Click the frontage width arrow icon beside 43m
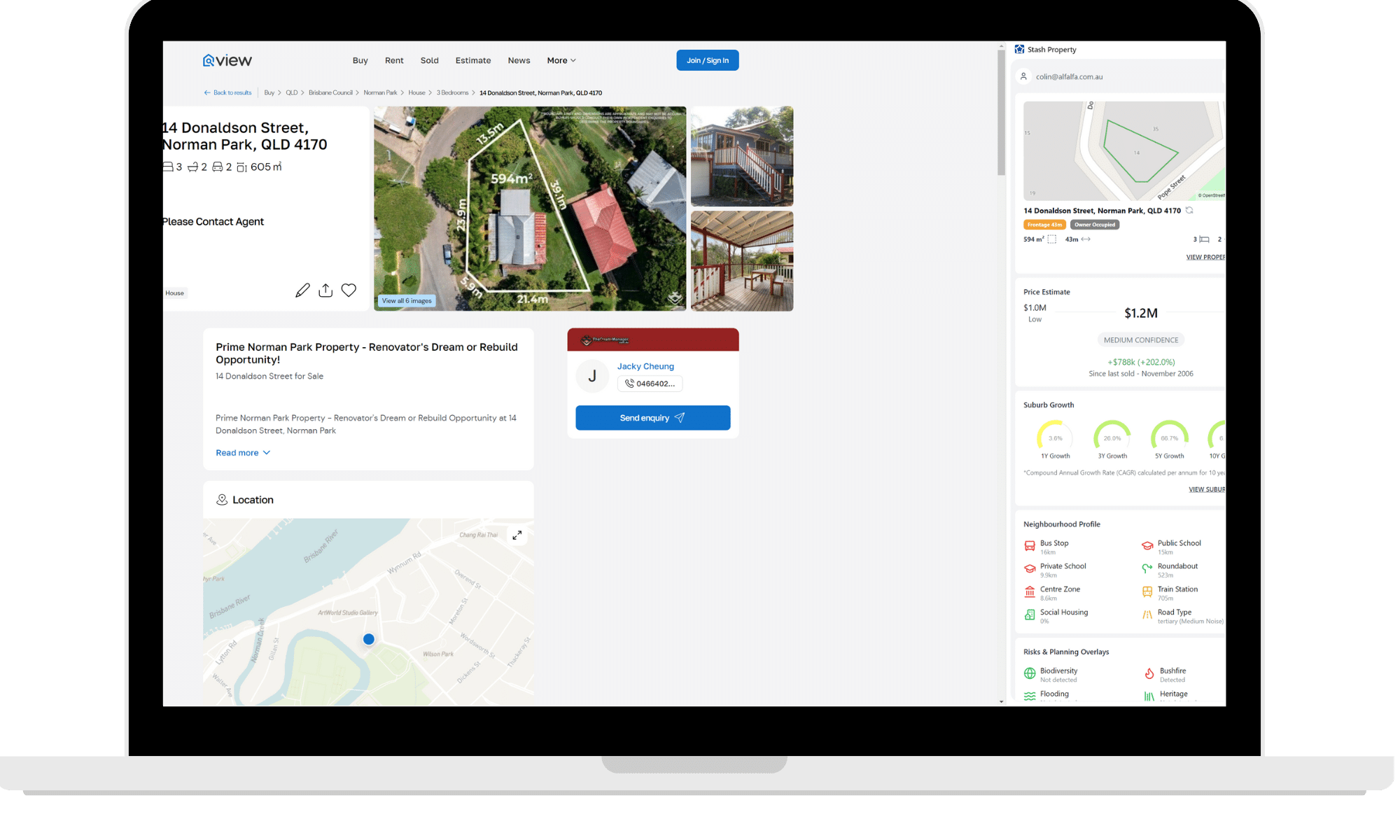 click(x=1086, y=239)
